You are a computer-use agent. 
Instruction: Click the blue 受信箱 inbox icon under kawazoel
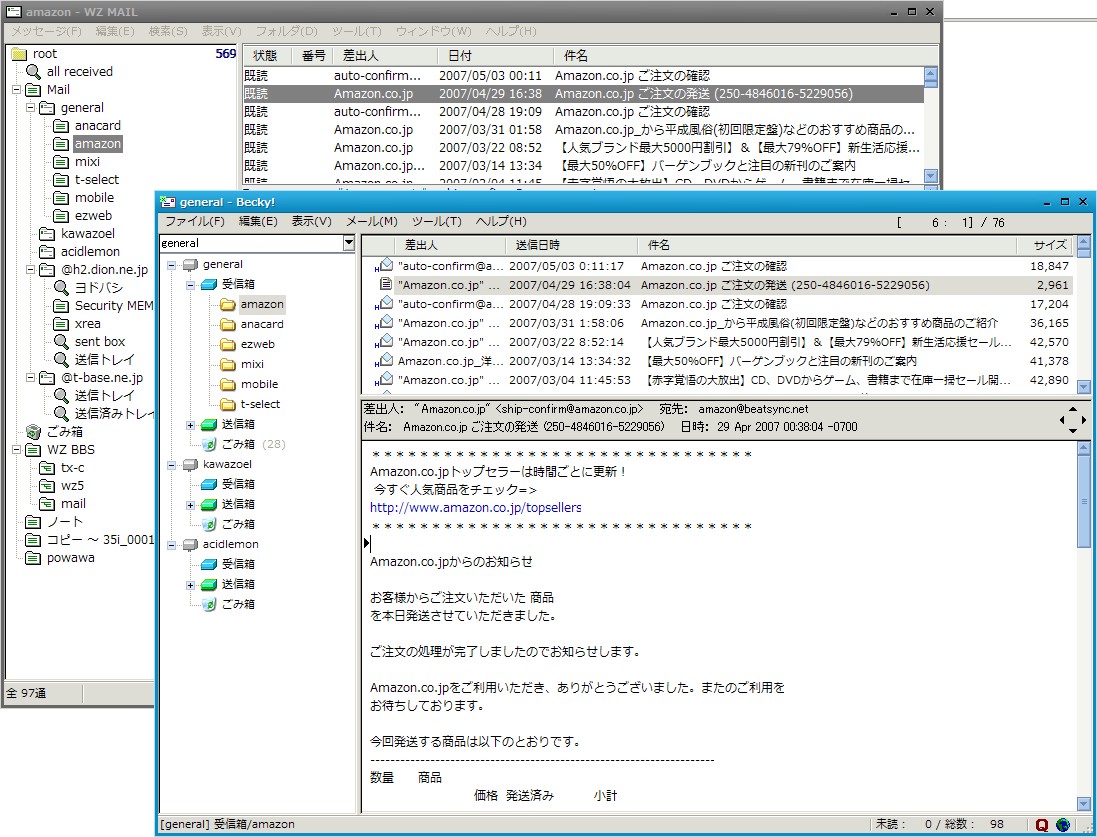click(208, 484)
